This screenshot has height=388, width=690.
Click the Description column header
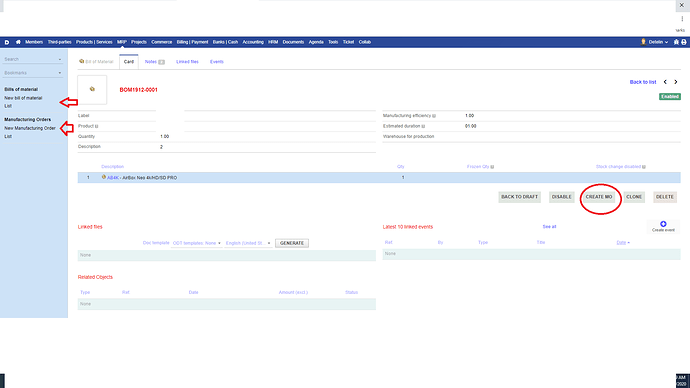click(112, 167)
